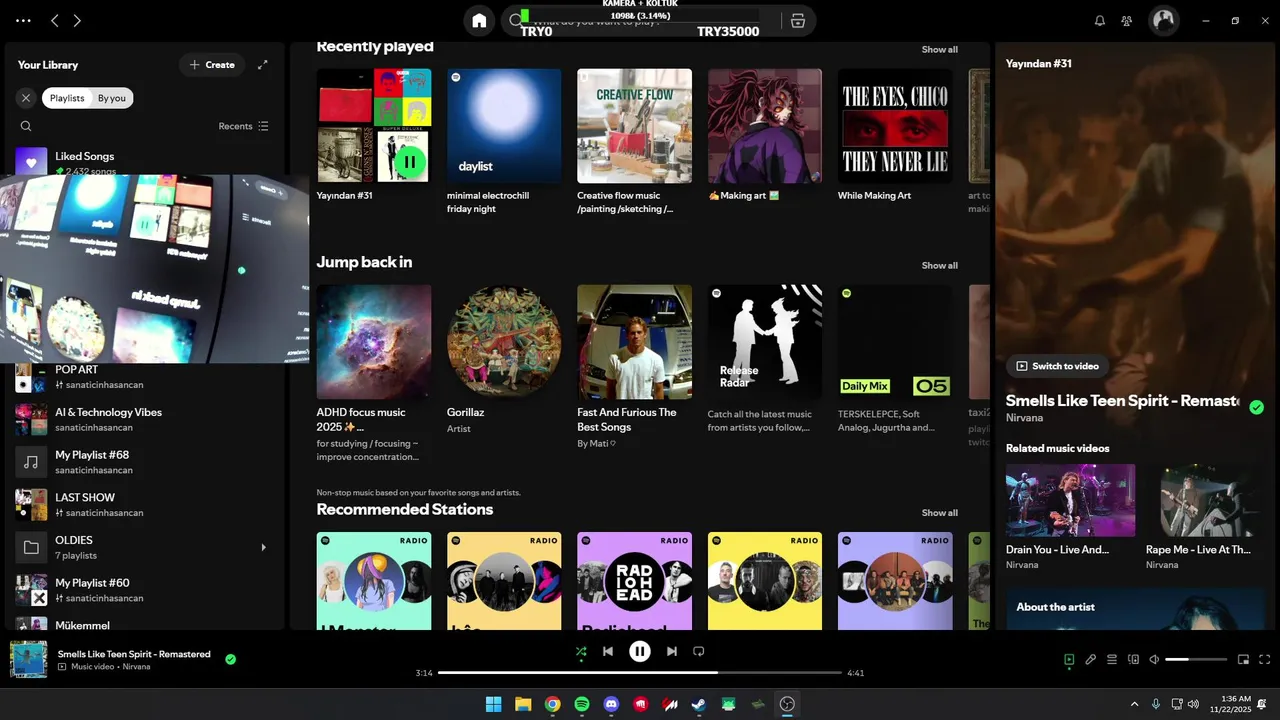The image size is (1280, 720).
Task: Select the Playlists filter chip
Action: (67, 98)
